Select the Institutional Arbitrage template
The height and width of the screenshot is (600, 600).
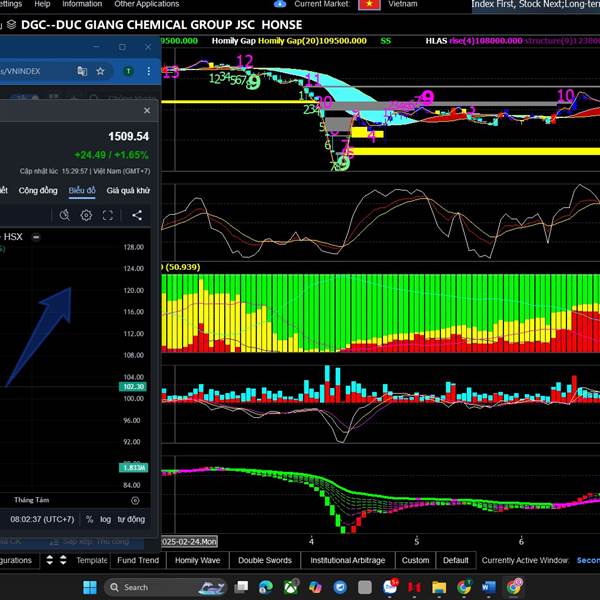click(x=348, y=560)
